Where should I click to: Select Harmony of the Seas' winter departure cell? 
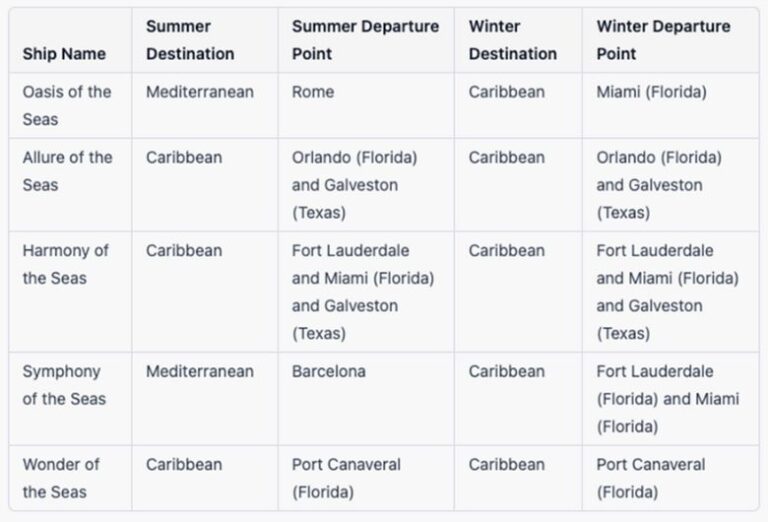pyautogui.click(x=667, y=292)
